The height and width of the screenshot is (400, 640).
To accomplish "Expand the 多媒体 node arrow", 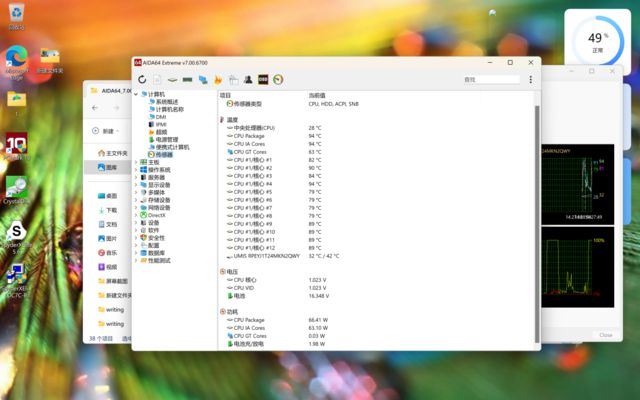I will point(136,192).
